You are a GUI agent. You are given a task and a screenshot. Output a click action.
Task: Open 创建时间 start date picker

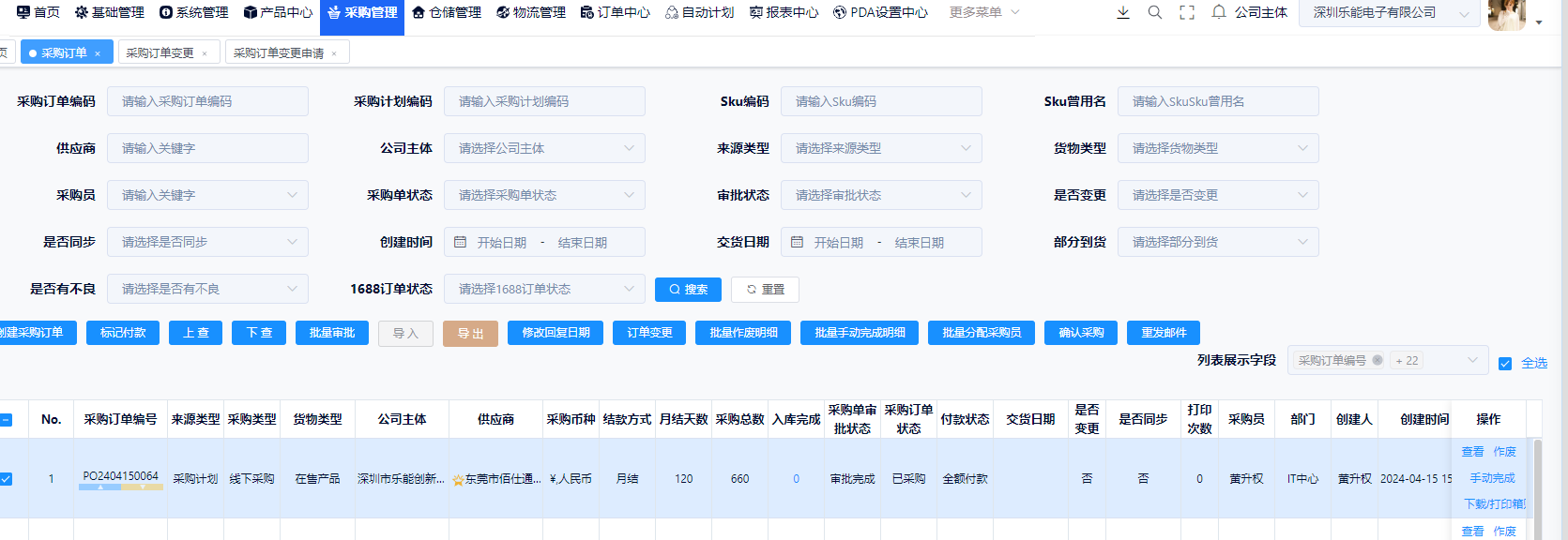point(501,243)
